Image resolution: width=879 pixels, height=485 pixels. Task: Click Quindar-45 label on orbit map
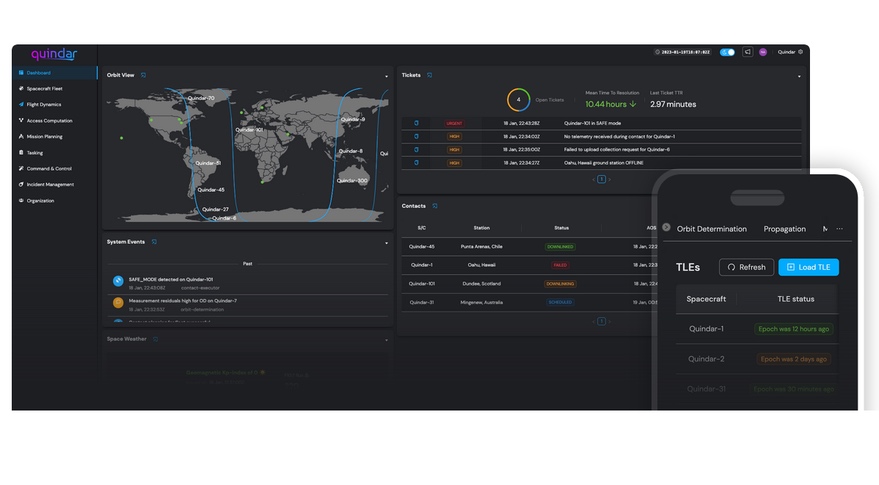tap(211, 190)
